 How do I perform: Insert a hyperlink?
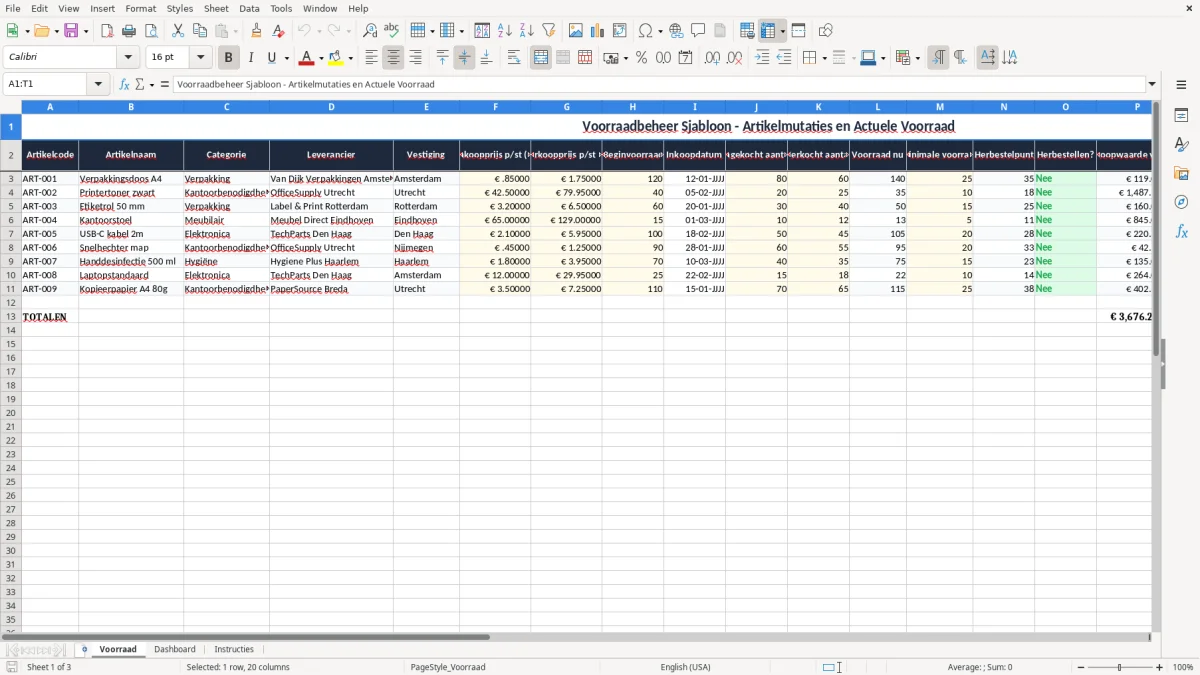click(x=676, y=31)
